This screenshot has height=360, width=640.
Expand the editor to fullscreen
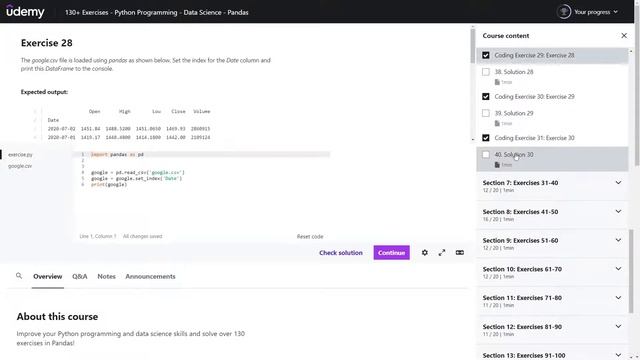pos(442,253)
